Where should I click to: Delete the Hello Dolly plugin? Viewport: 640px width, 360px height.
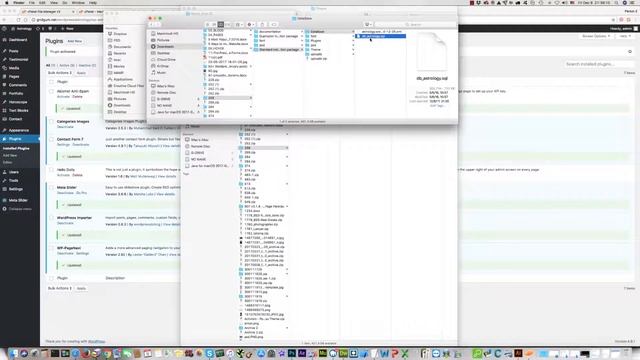77,176
